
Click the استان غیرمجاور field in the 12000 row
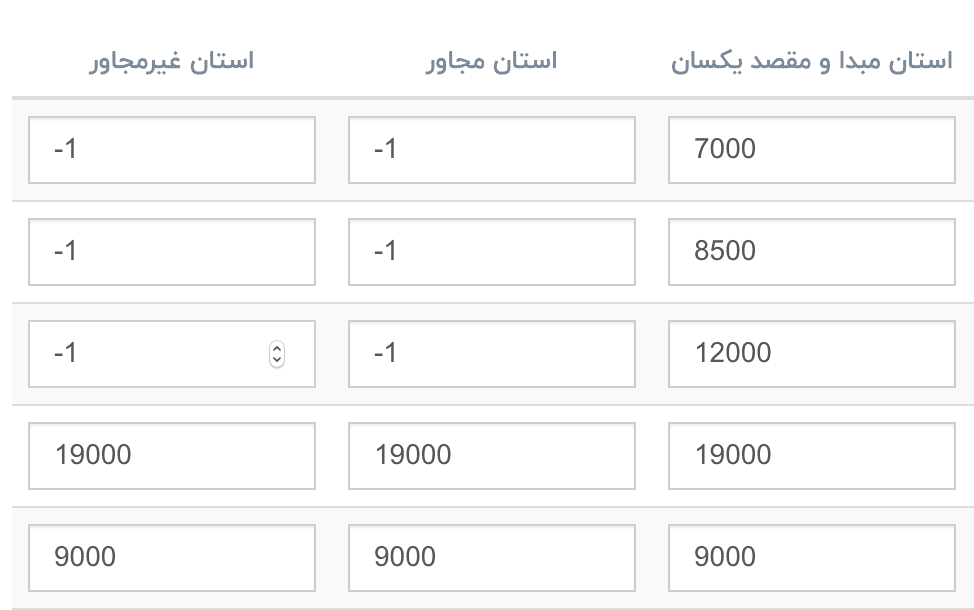pyautogui.click(x=150, y=354)
